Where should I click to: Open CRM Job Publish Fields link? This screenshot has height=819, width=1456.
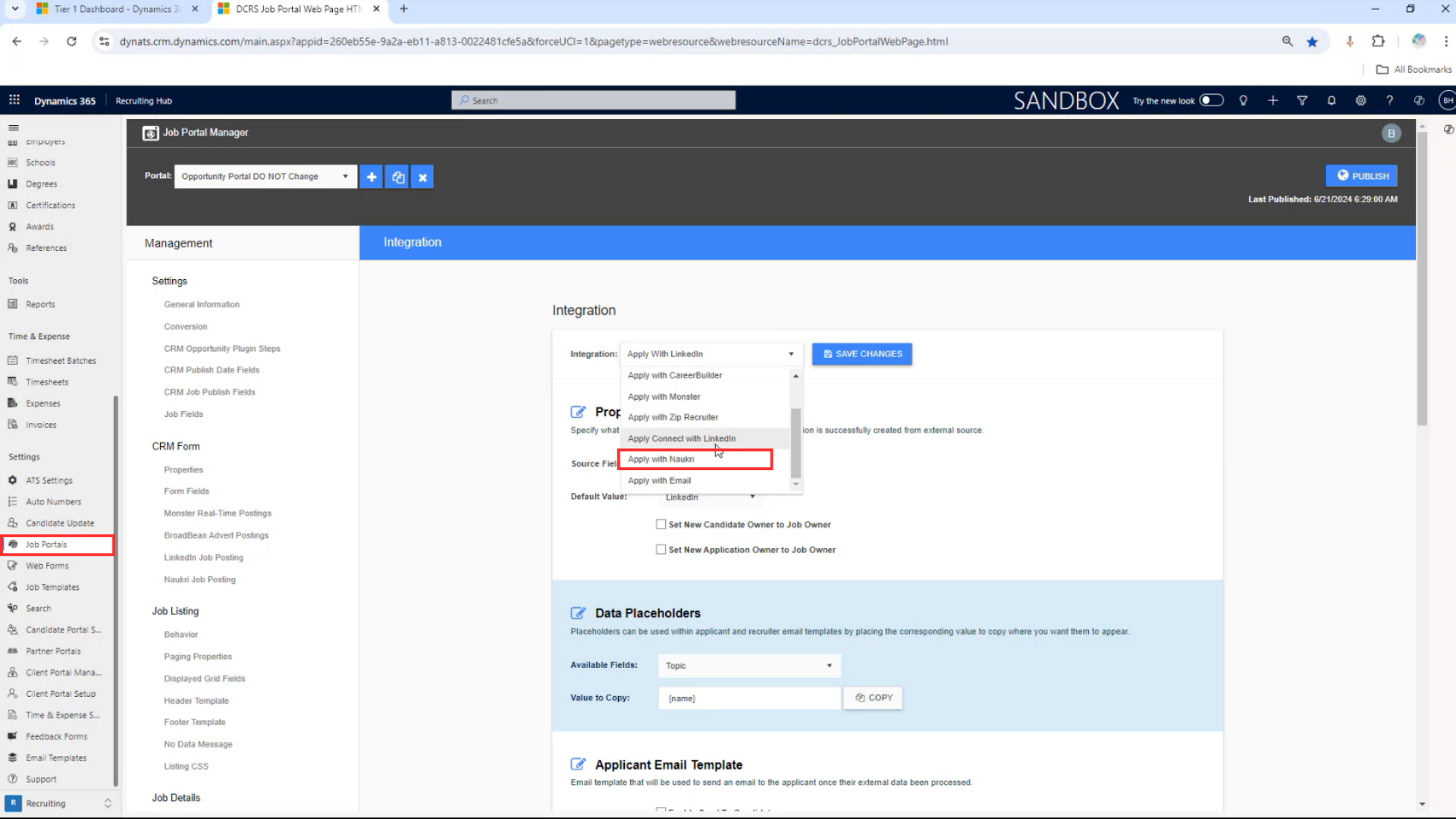point(209,392)
